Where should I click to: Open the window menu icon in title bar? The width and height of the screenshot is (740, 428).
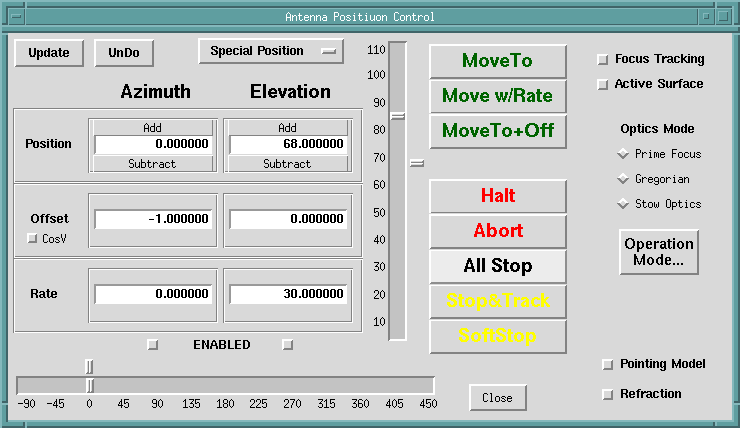point(14,16)
